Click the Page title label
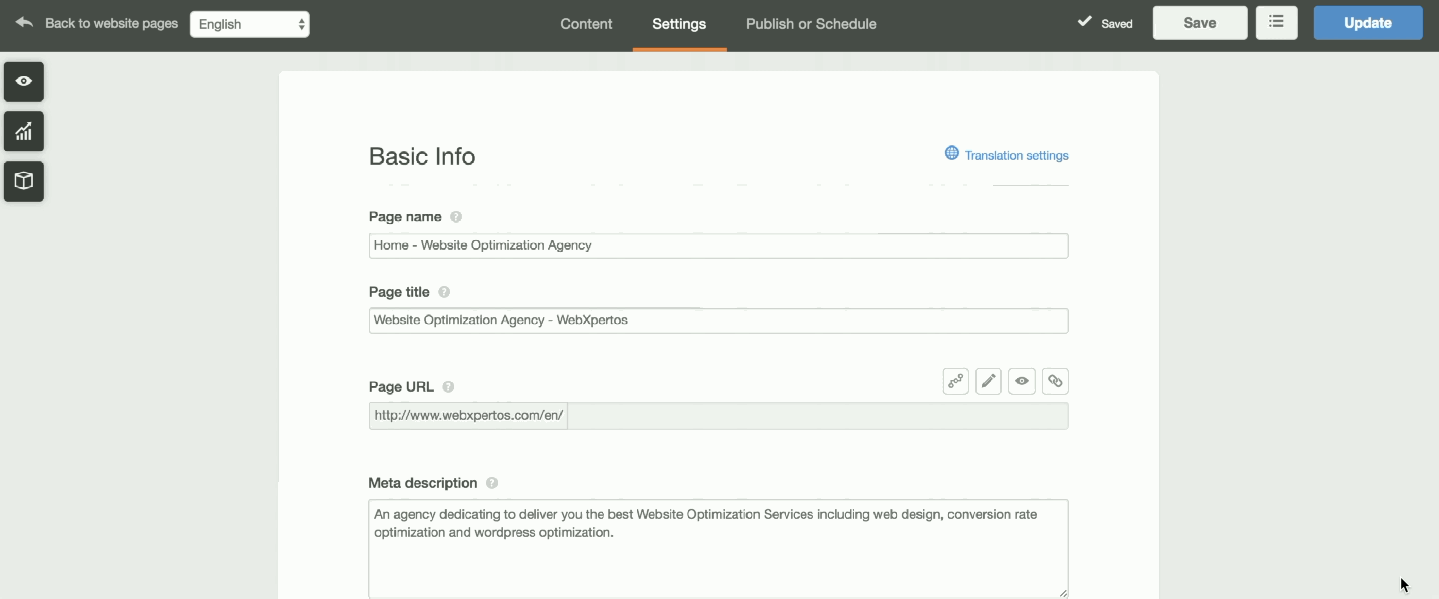 pos(399,292)
